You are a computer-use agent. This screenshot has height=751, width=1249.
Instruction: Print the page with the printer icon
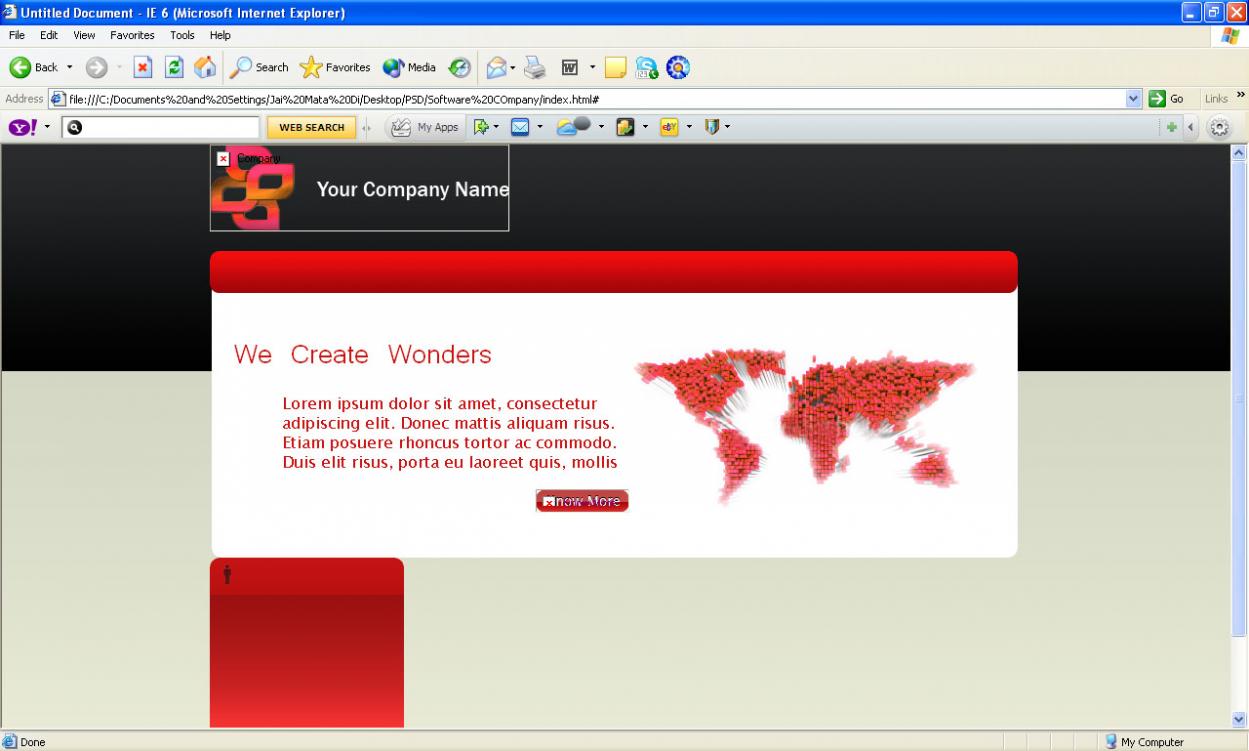pos(535,67)
